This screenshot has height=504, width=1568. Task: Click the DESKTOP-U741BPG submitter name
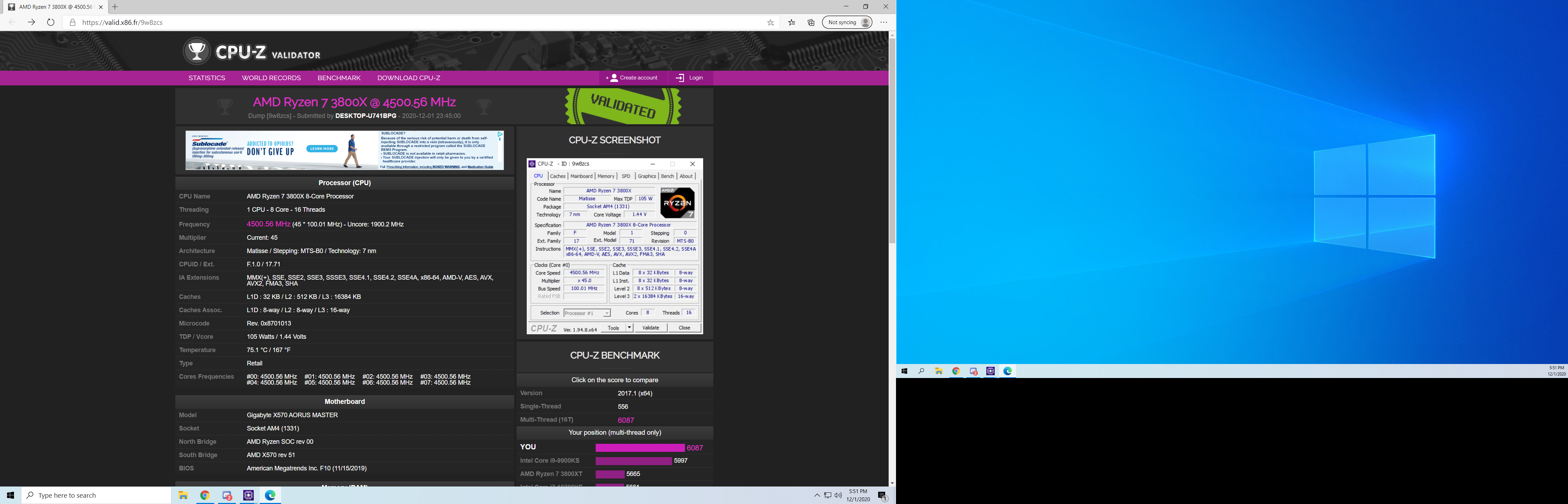366,115
